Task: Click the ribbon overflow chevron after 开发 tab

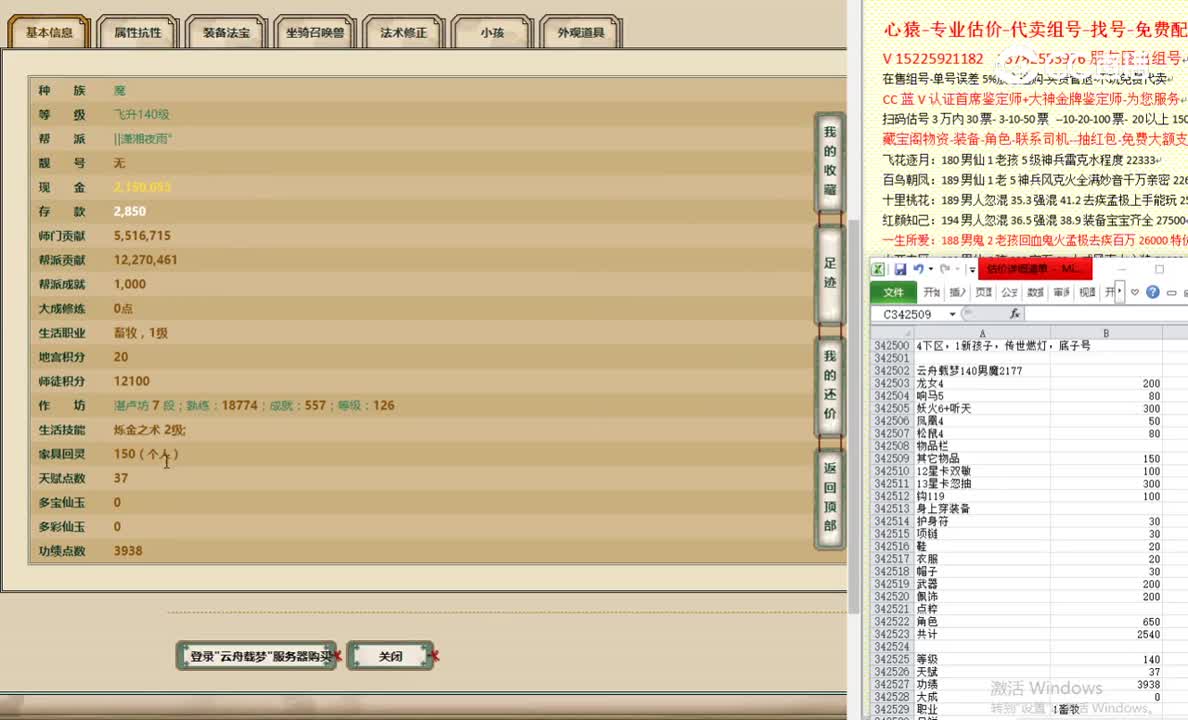Action: click(x=1119, y=291)
